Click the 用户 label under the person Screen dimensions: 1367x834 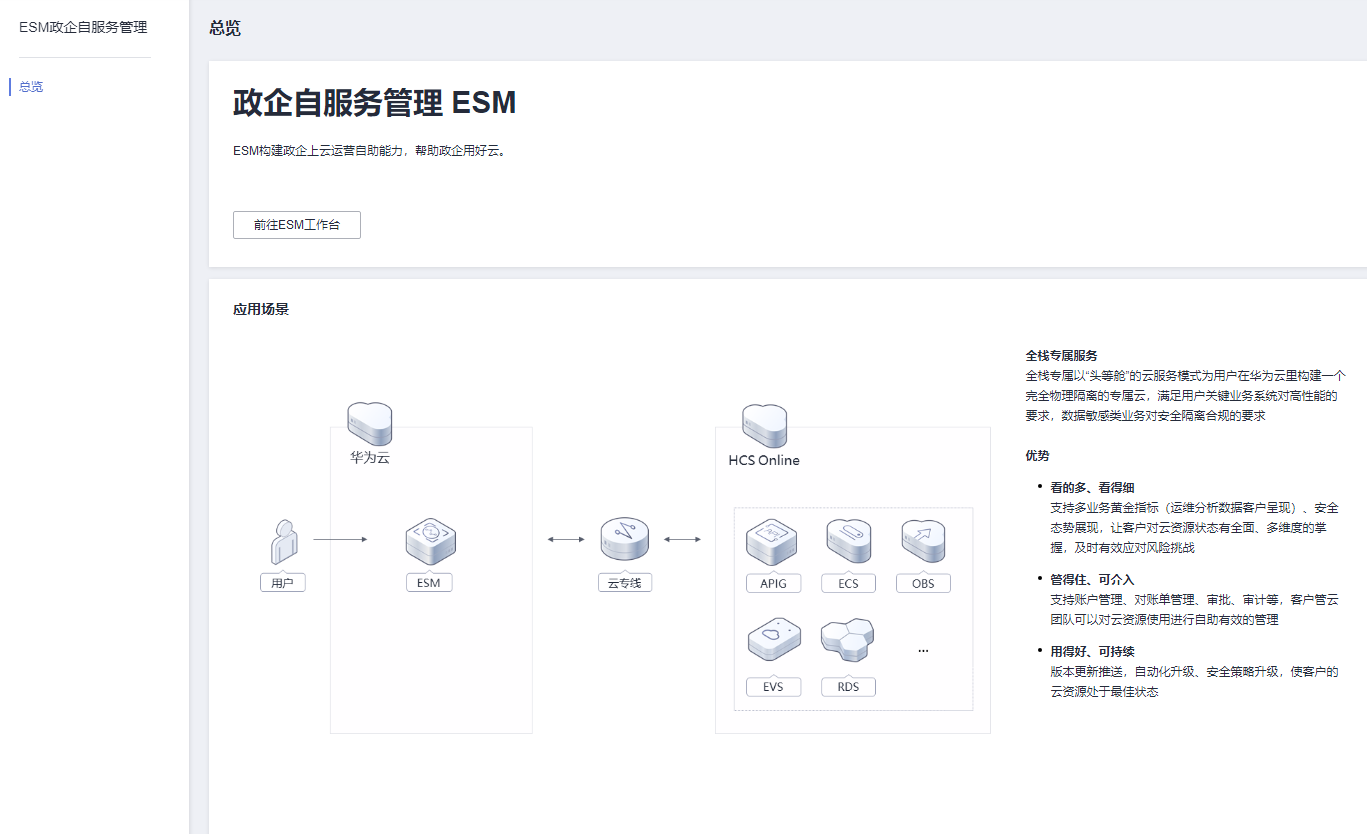282,582
